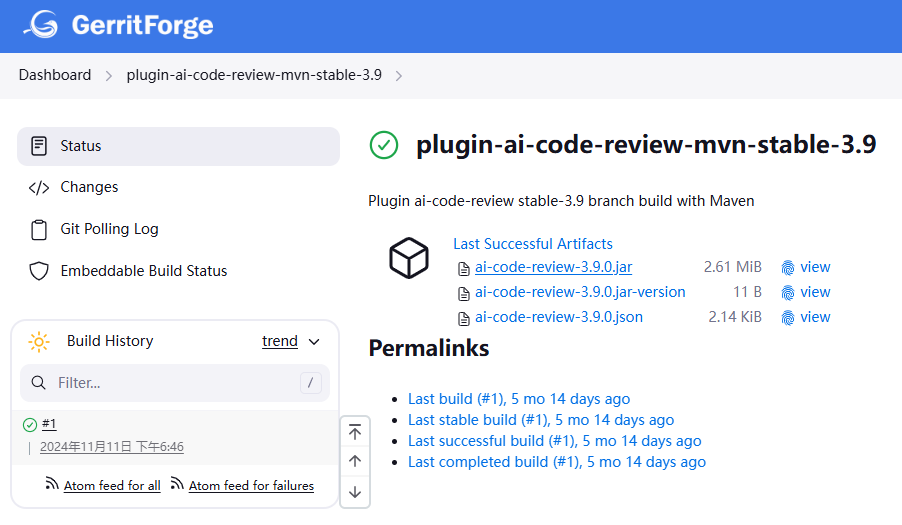902x525 pixels.
Task: Click the magnifier icon in Filter field
Action: 39,383
